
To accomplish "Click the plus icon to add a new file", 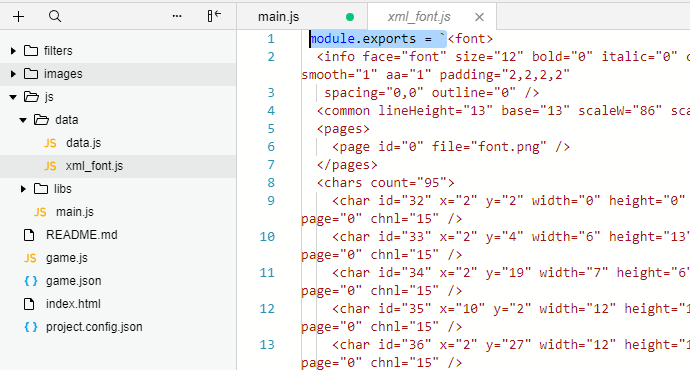I will [x=18, y=17].
